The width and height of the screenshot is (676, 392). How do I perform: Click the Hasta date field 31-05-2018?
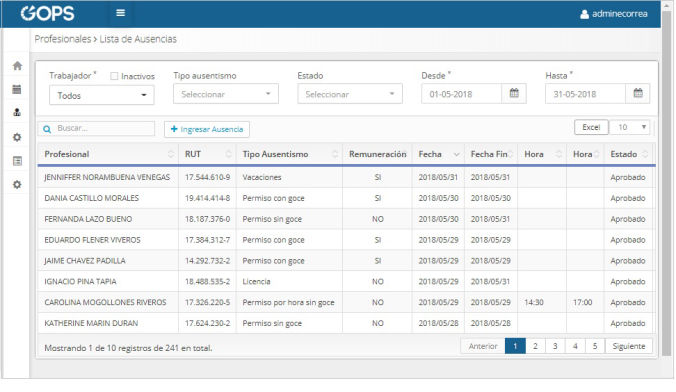(585, 94)
